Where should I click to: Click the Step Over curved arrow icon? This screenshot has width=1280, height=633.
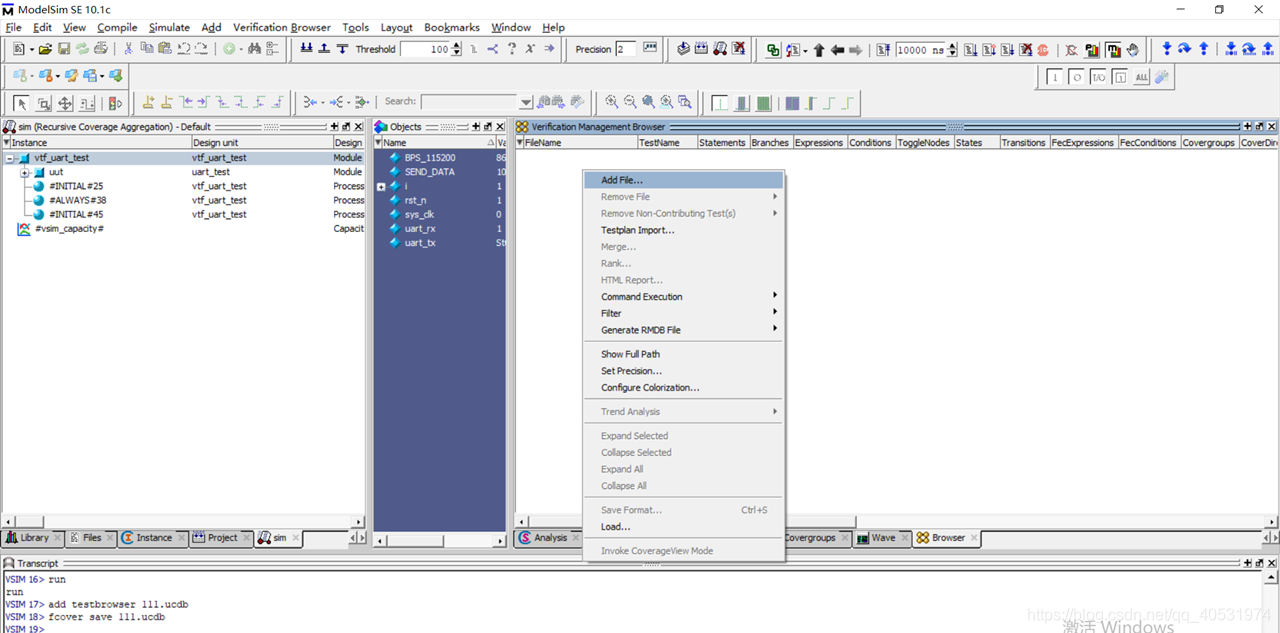tap(1184, 49)
